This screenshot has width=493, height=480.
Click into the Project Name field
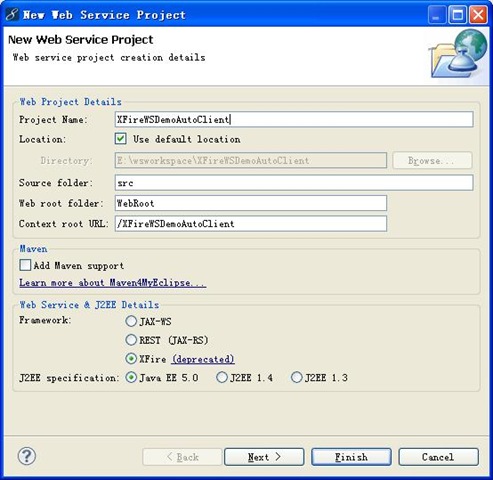(294, 119)
